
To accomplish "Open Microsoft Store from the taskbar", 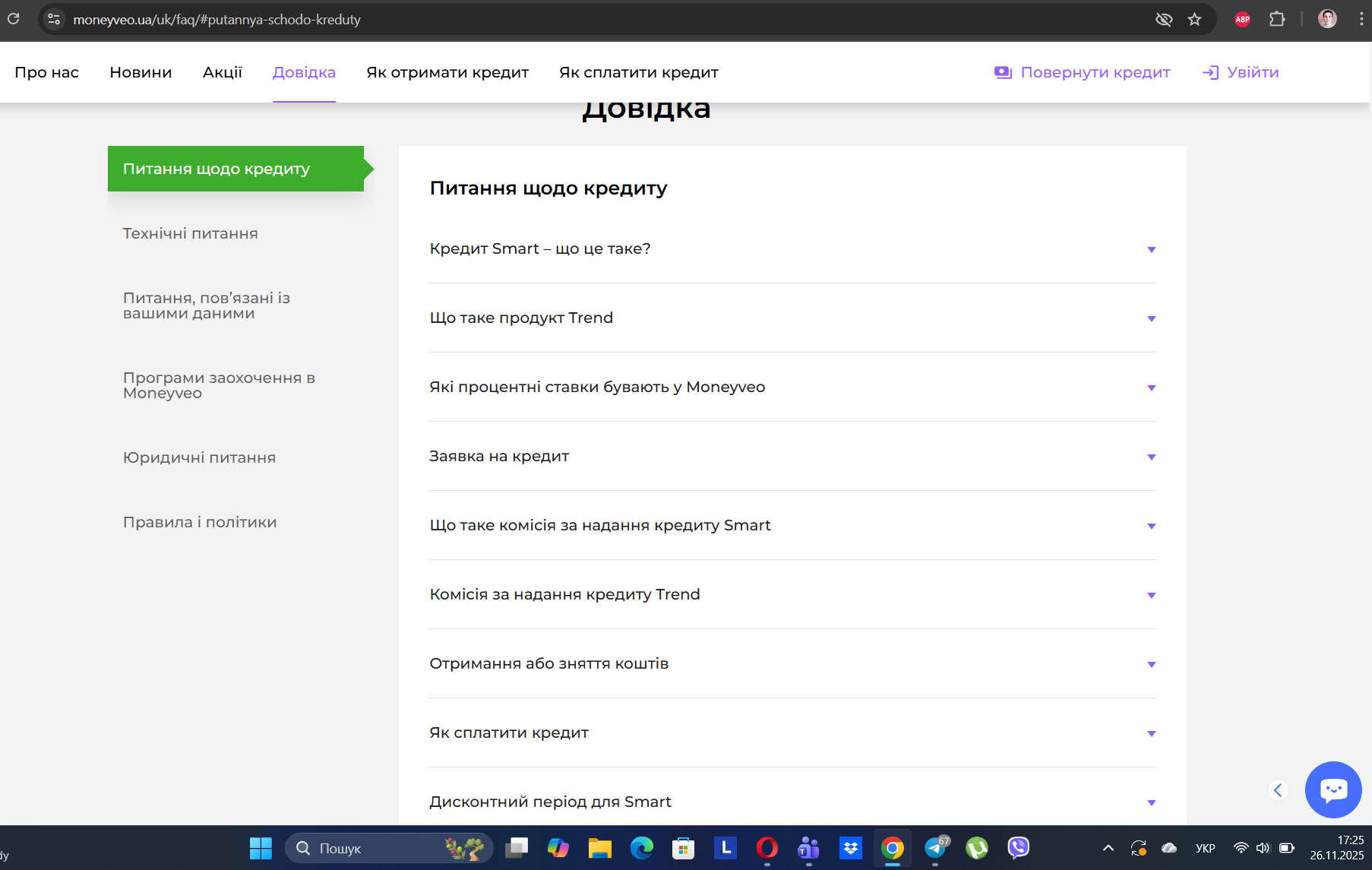I will (684, 848).
